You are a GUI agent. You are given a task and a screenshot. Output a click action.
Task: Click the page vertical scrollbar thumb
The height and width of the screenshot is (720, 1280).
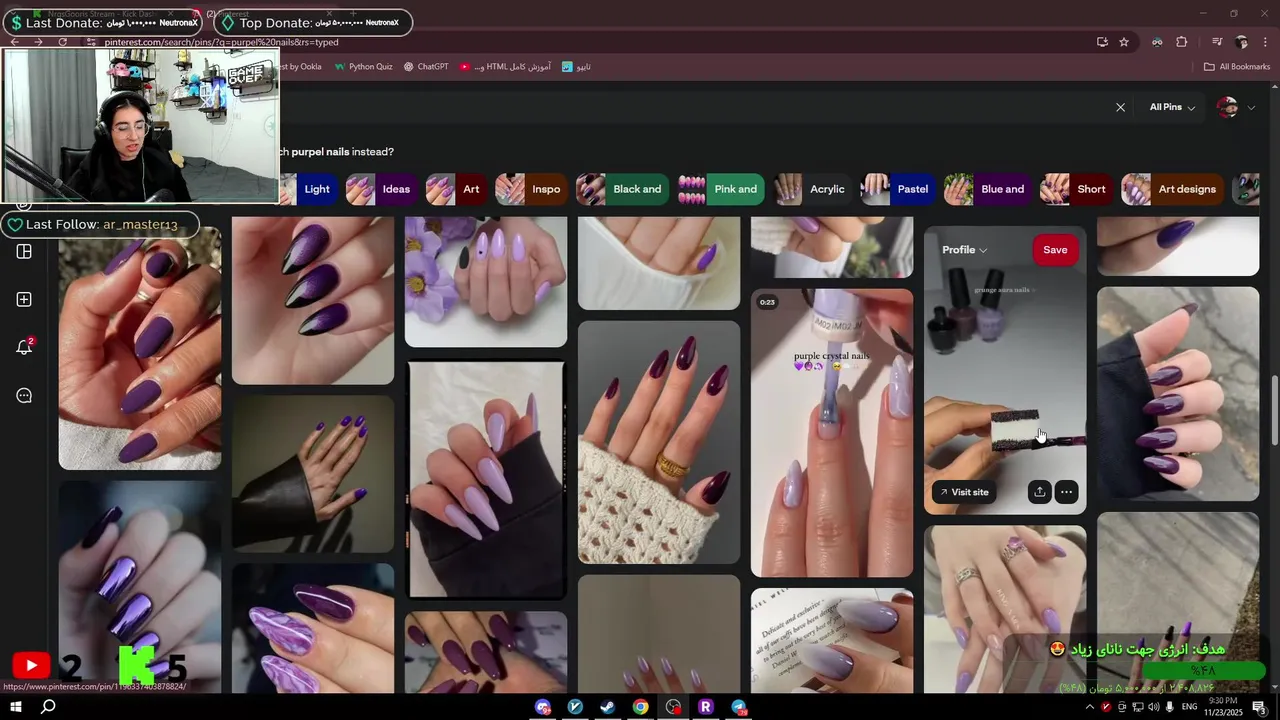pyautogui.click(x=1274, y=410)
